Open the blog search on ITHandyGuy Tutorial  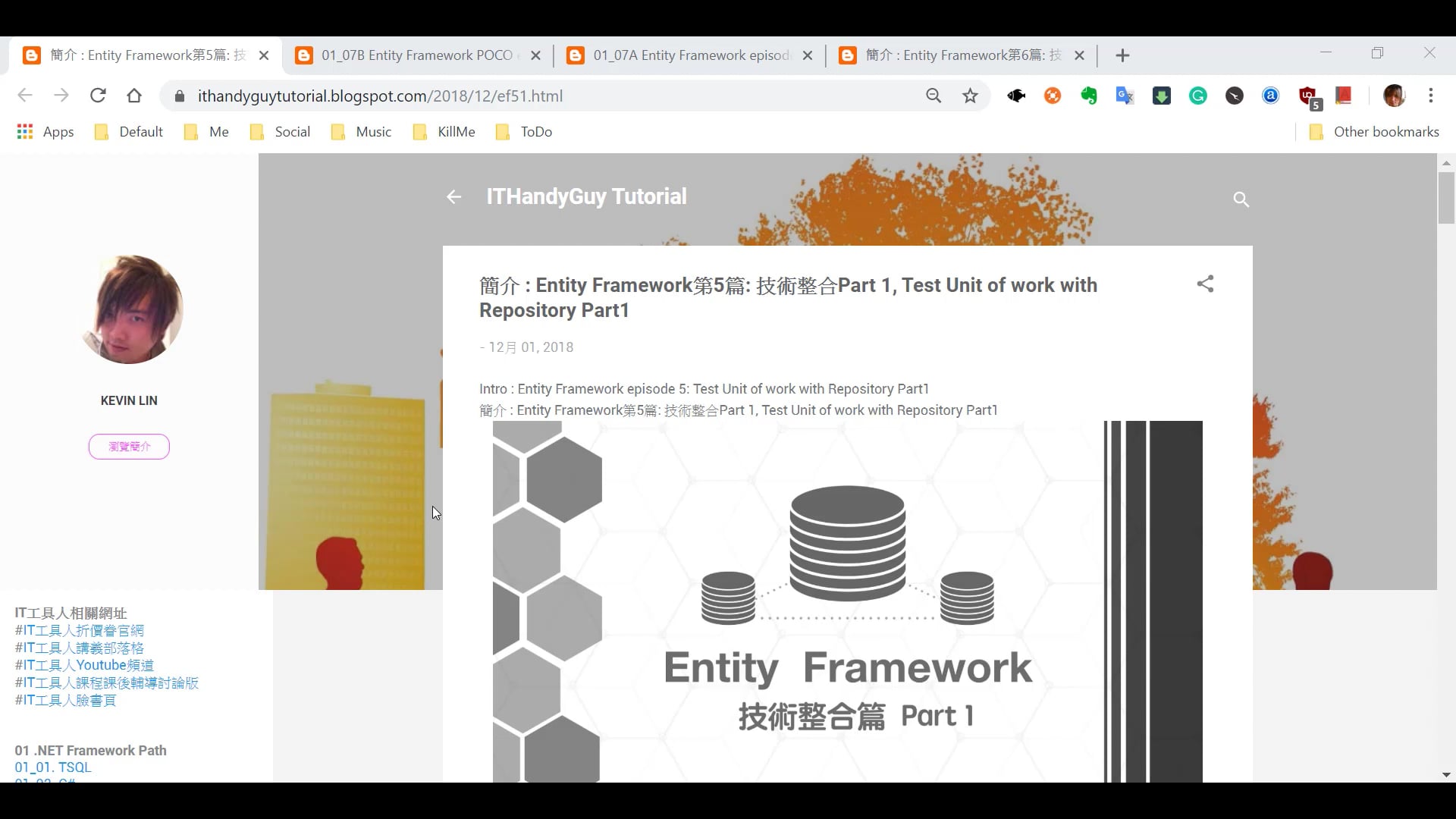[1241, 199]
